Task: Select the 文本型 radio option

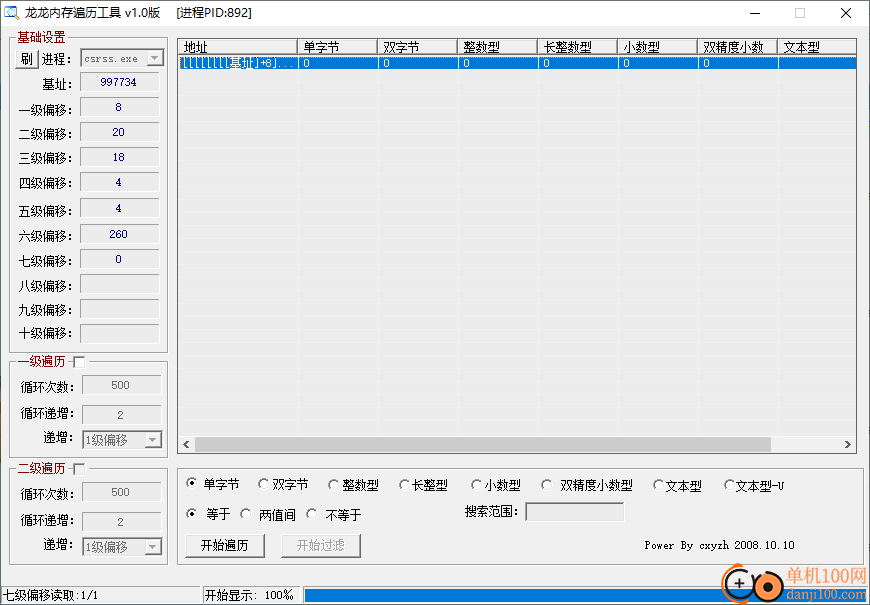Action: pyautogui.click(x=658, y=485)
